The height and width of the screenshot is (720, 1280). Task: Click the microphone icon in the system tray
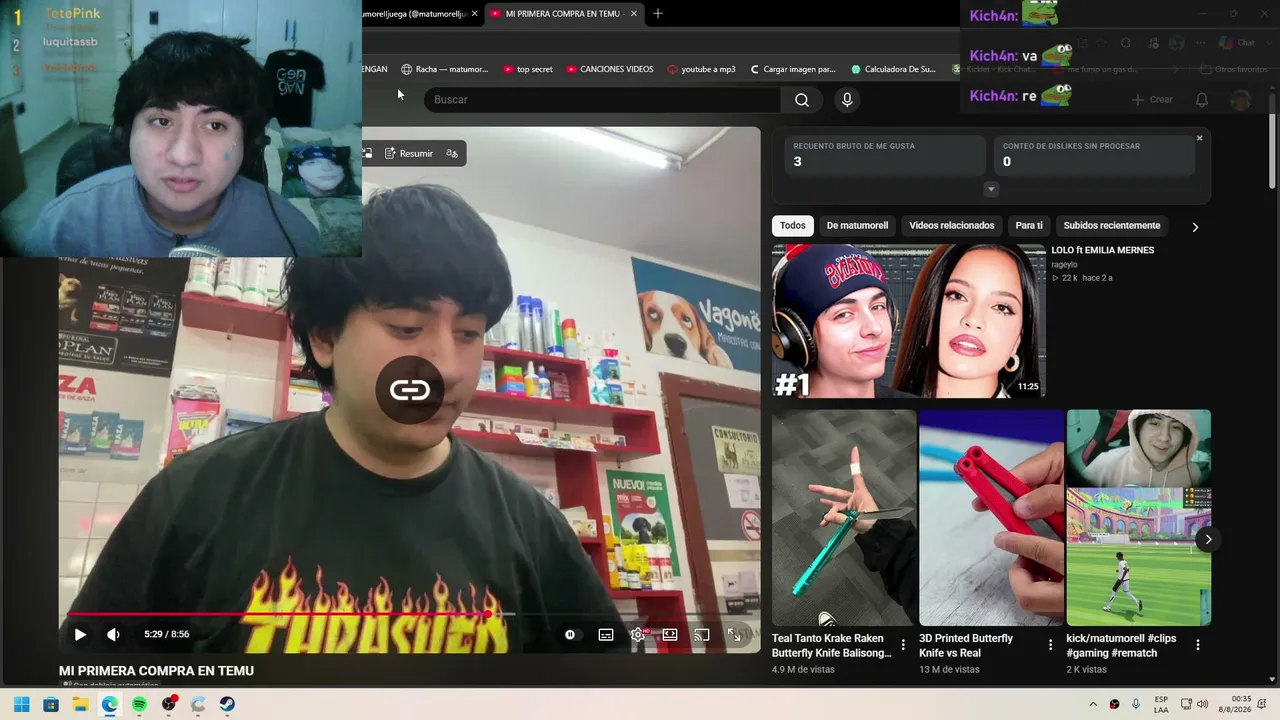(x=1136, y=704)
